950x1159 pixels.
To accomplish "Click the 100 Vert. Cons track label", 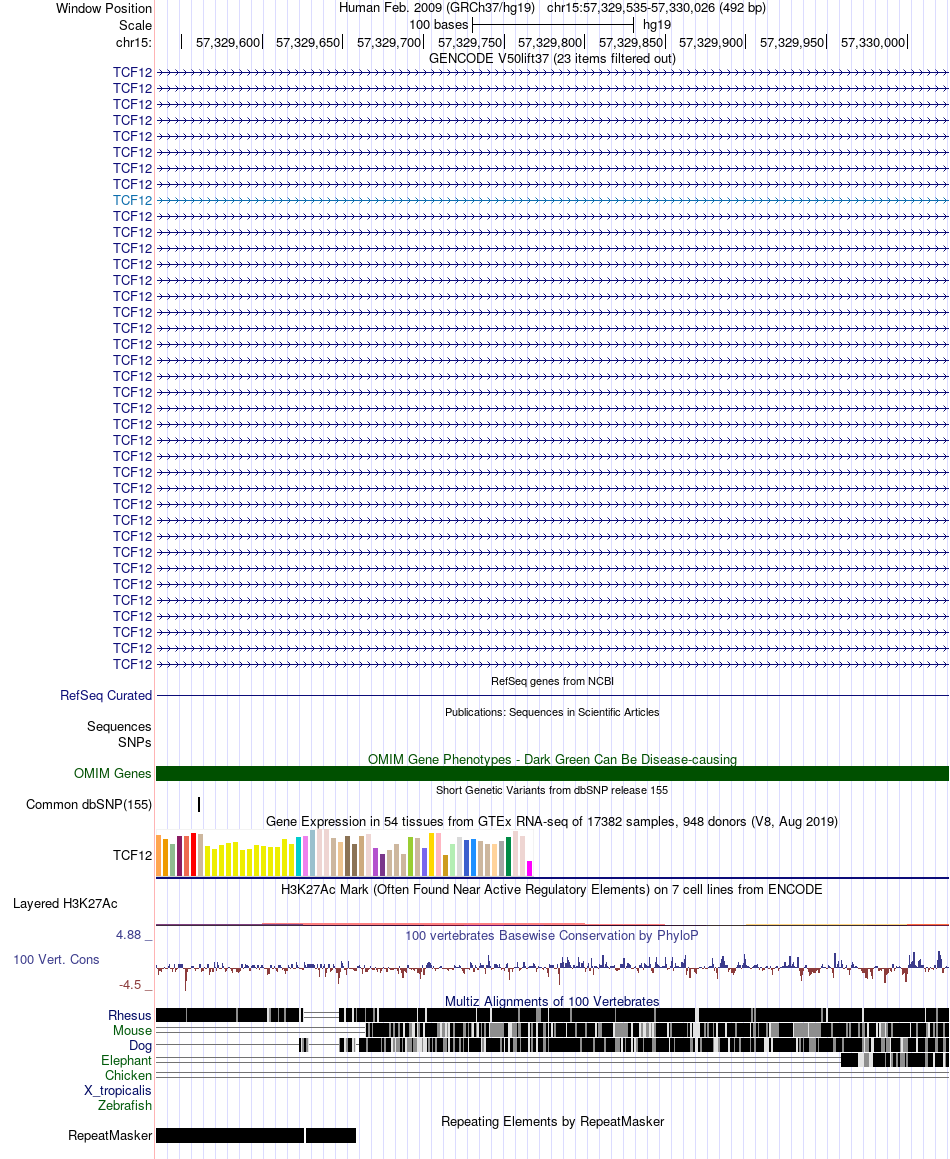I will (x=56, y=959).
